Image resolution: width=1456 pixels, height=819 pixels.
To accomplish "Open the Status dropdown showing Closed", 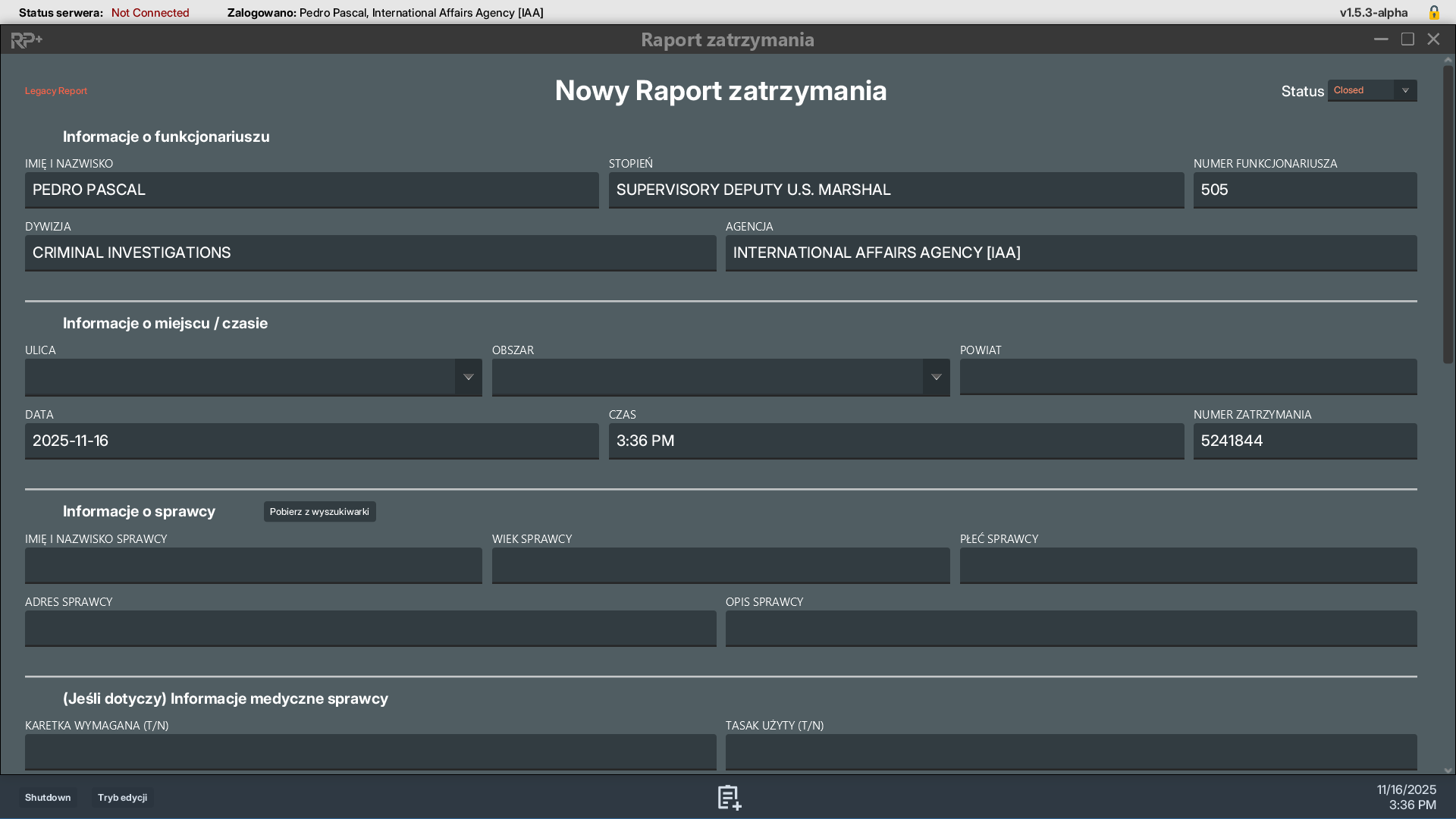I will point(1372,90).
